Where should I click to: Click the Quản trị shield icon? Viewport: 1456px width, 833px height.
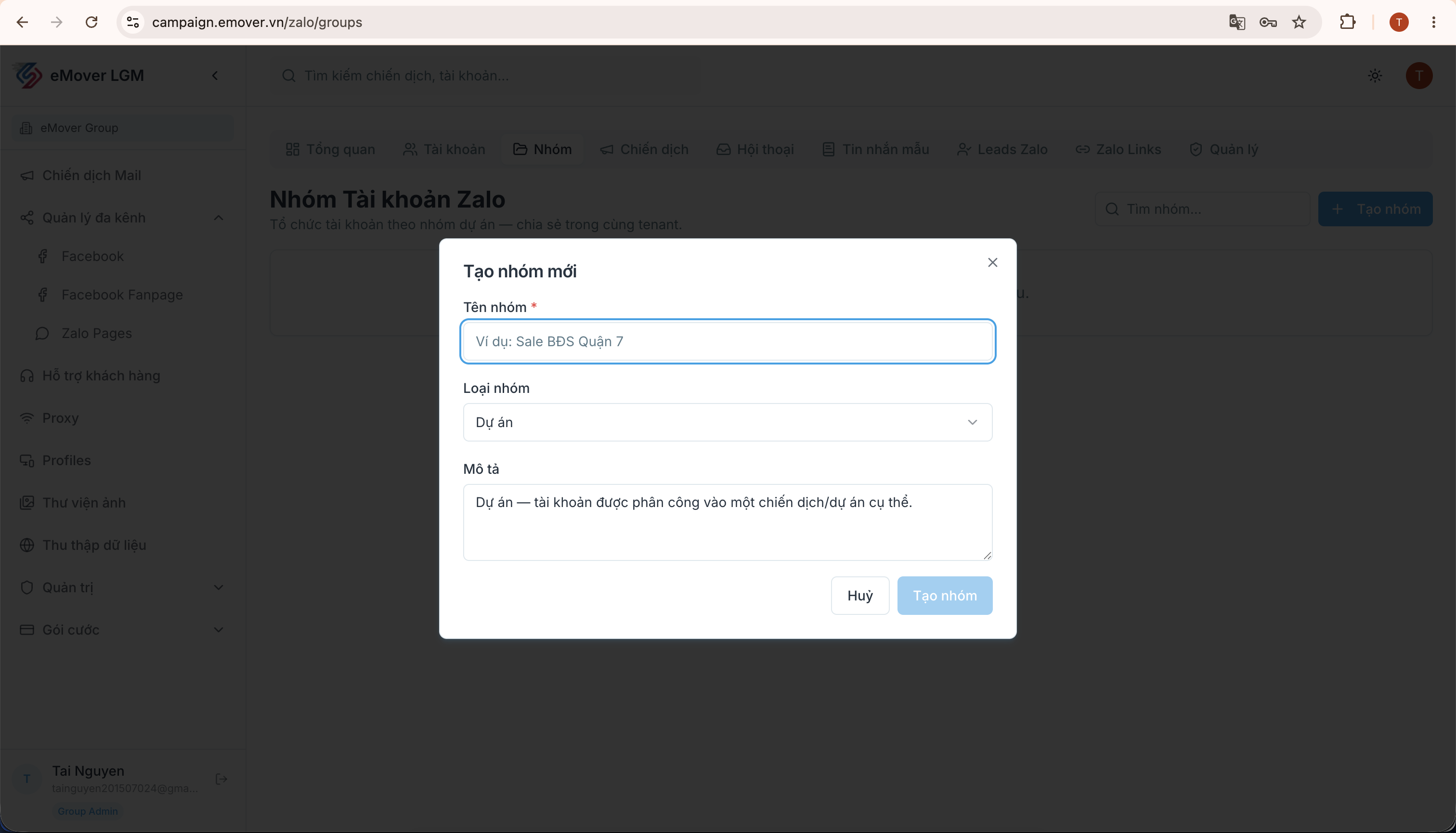(x=27, y=587)
